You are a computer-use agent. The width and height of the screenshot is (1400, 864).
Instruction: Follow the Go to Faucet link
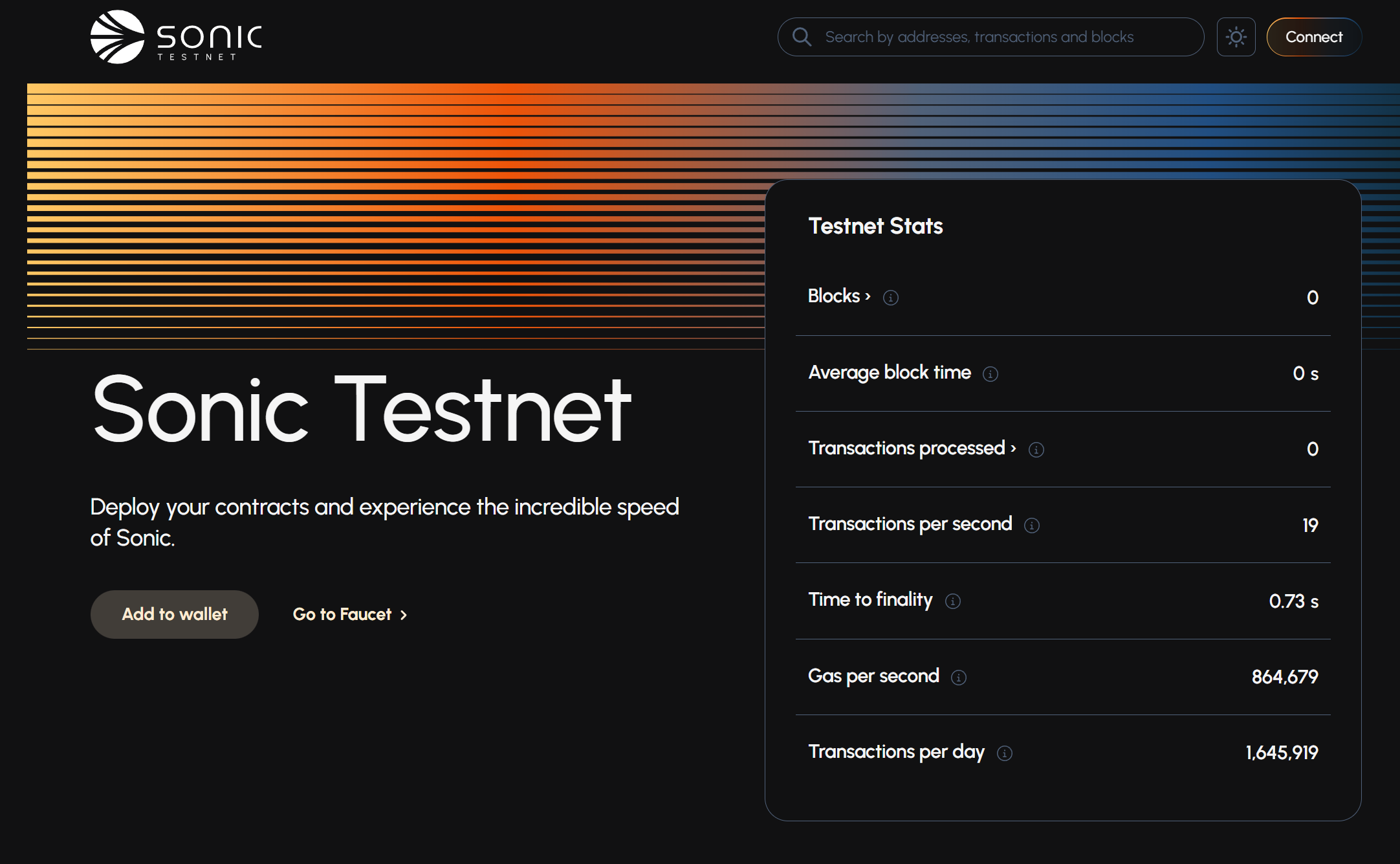point(342,614)
